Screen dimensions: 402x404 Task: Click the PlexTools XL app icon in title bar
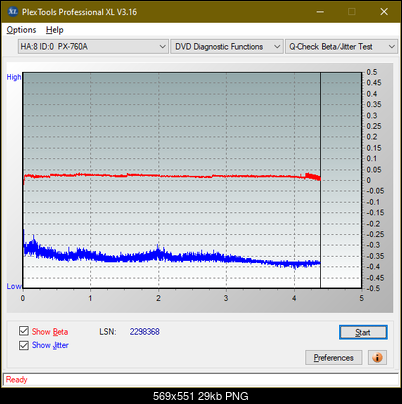point(13,12)
